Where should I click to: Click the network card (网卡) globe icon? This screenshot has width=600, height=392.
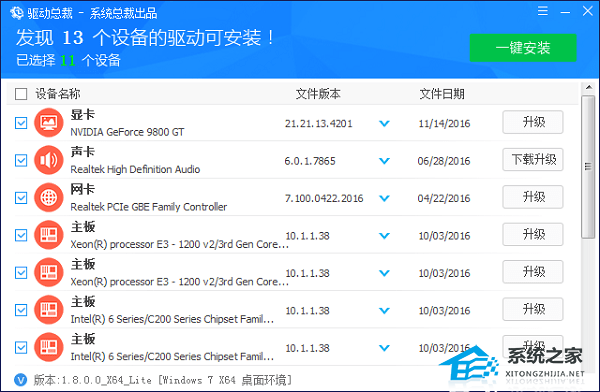[x=49, y=198]
